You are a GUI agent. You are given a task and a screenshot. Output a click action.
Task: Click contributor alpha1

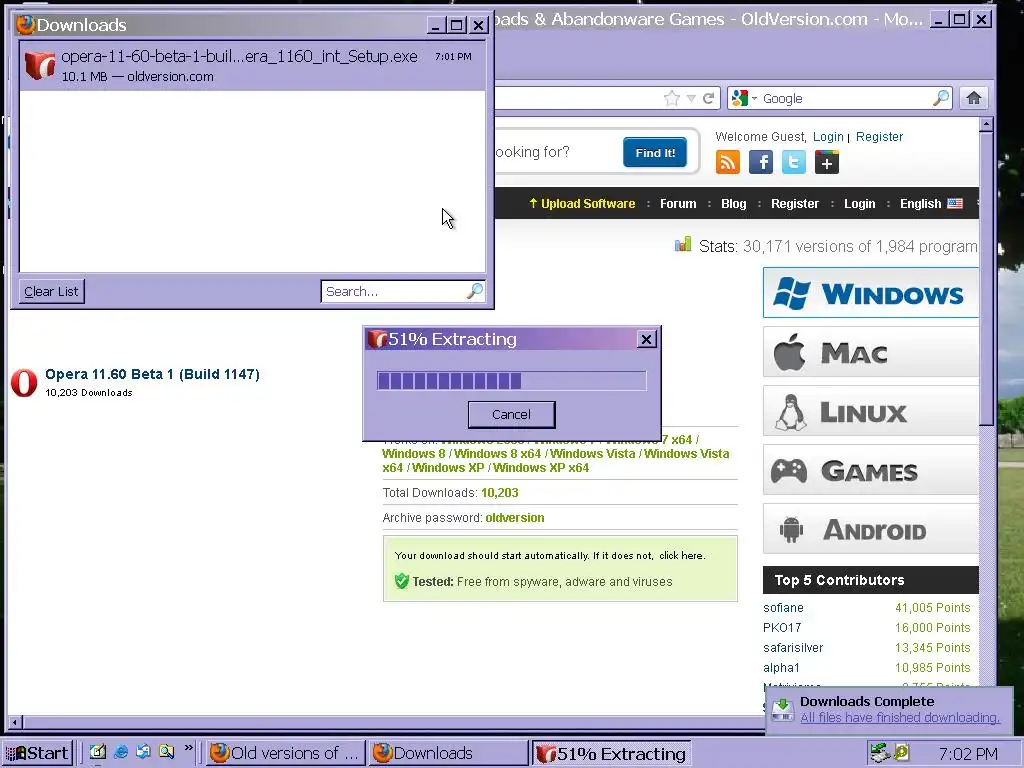click(781, 668)
